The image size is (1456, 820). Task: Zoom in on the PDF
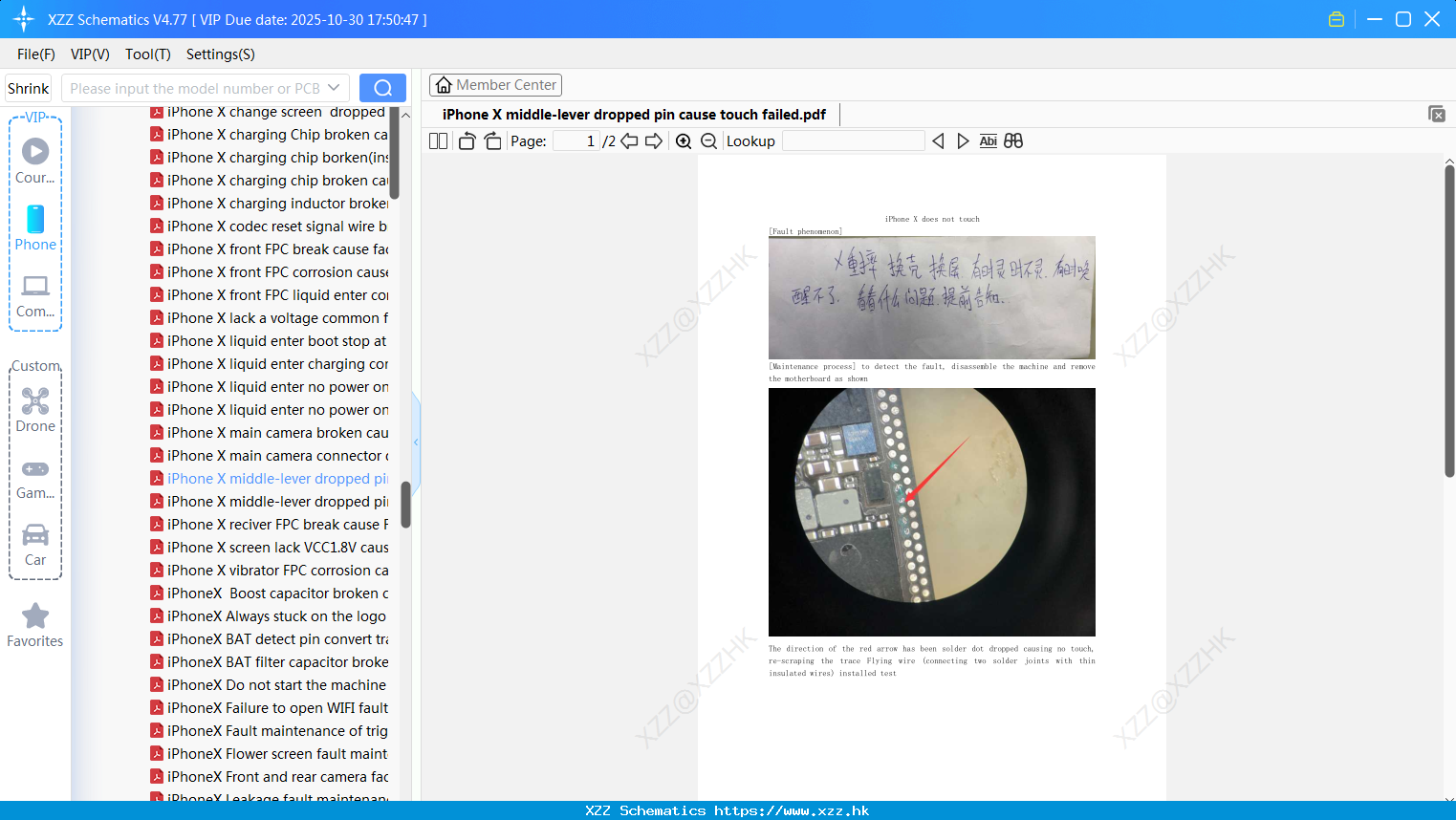pos(684,141)
